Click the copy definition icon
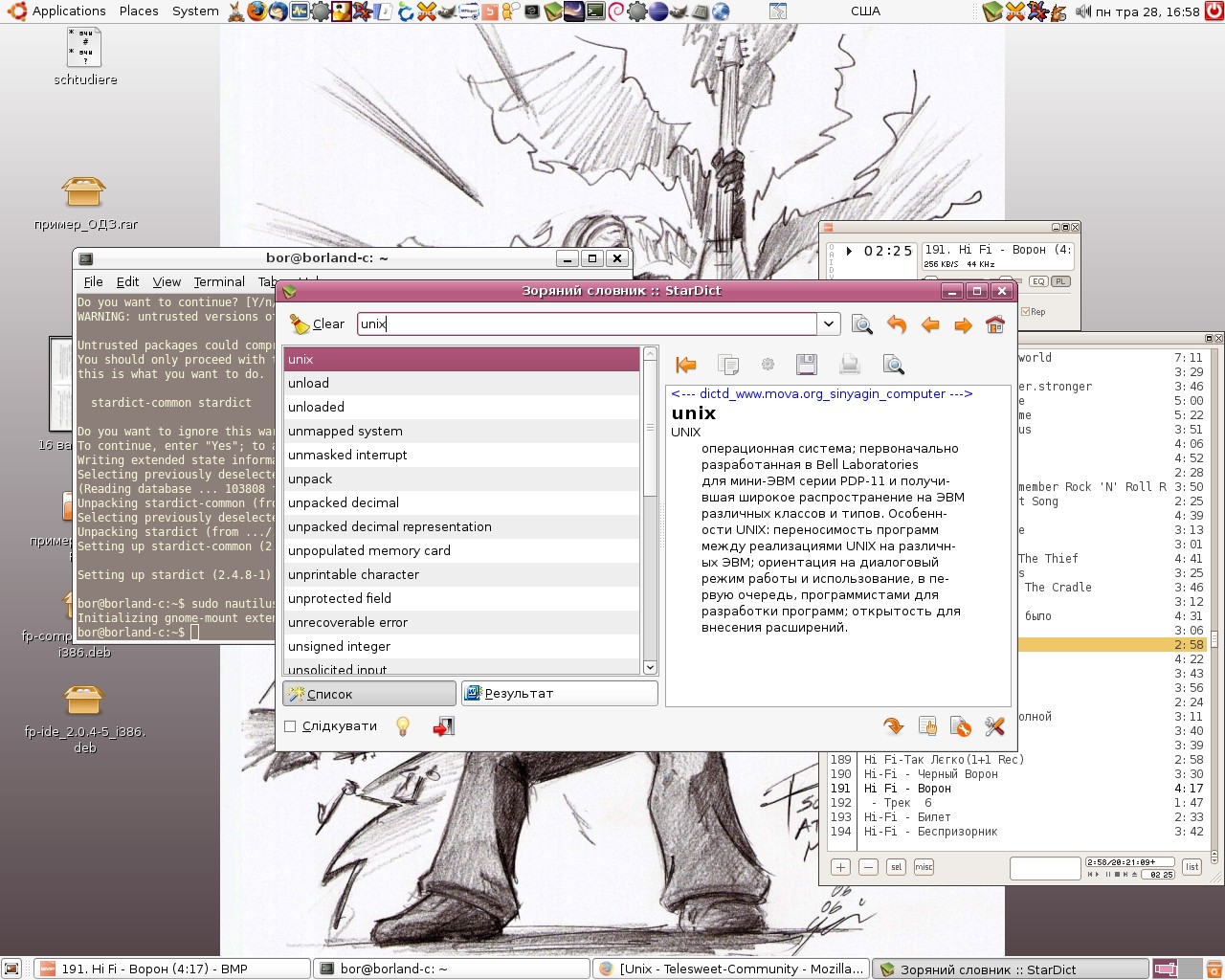The image size is (1225, 980). [x=728, y=365]
